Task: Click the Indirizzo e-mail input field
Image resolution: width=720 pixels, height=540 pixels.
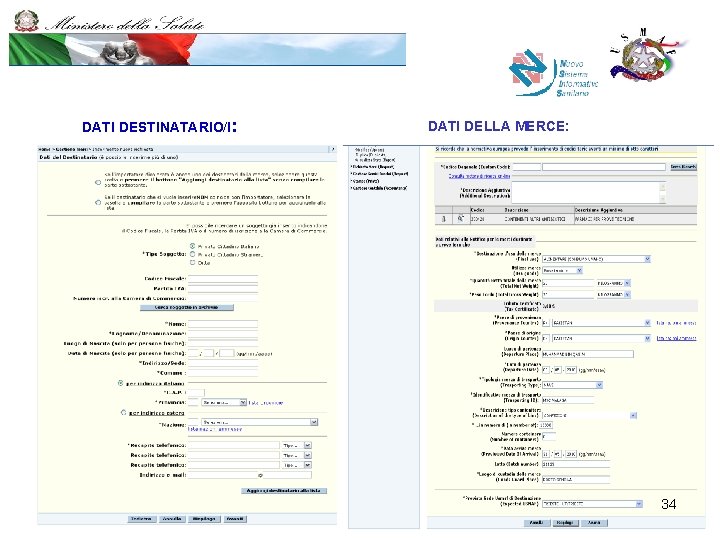Action: pos(249,475)
